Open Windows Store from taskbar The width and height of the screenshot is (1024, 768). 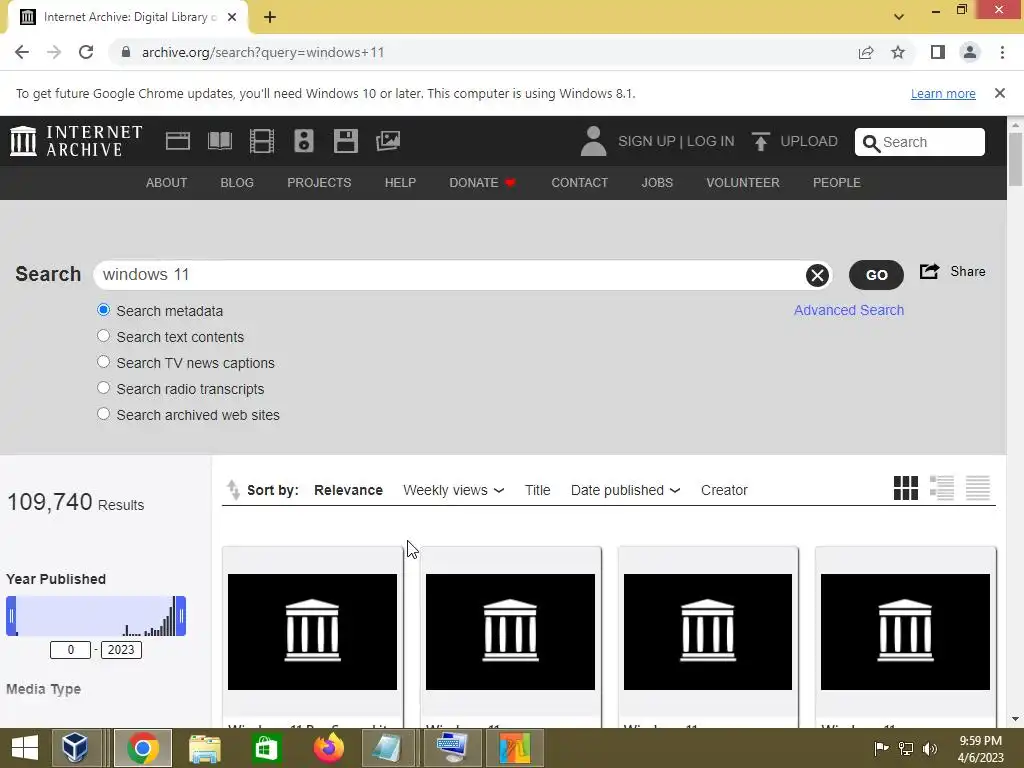(266, 748)
